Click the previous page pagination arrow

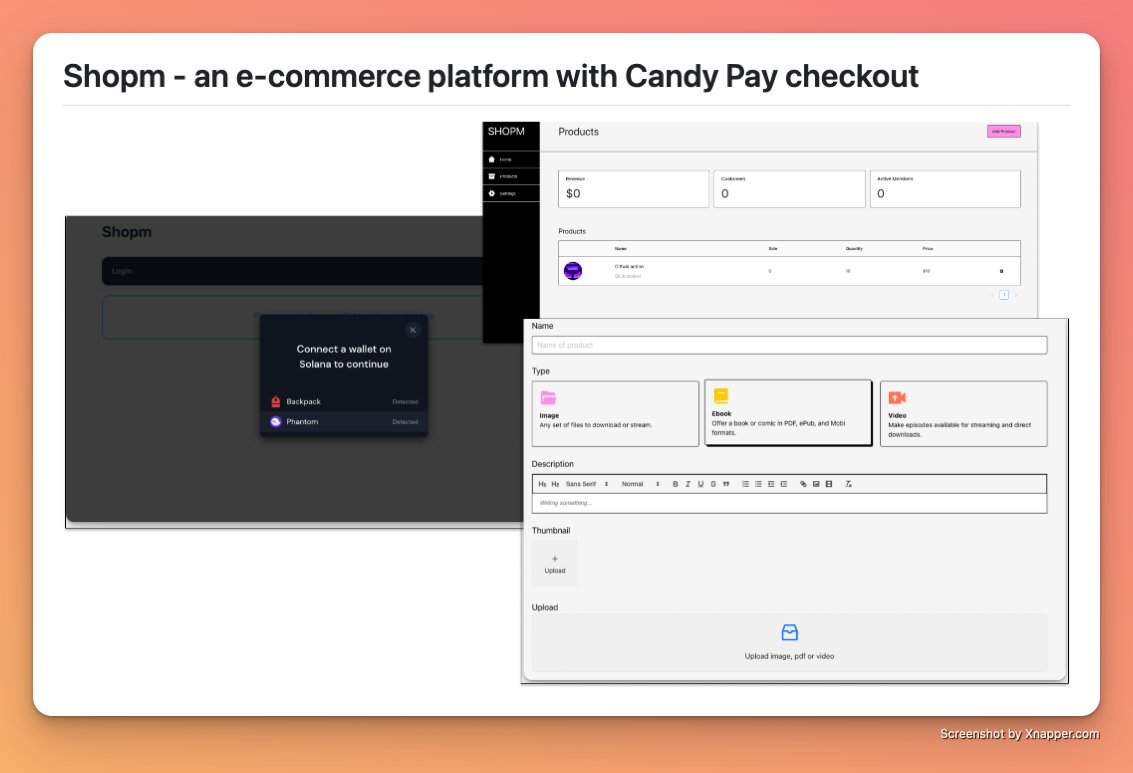(993, 295)
